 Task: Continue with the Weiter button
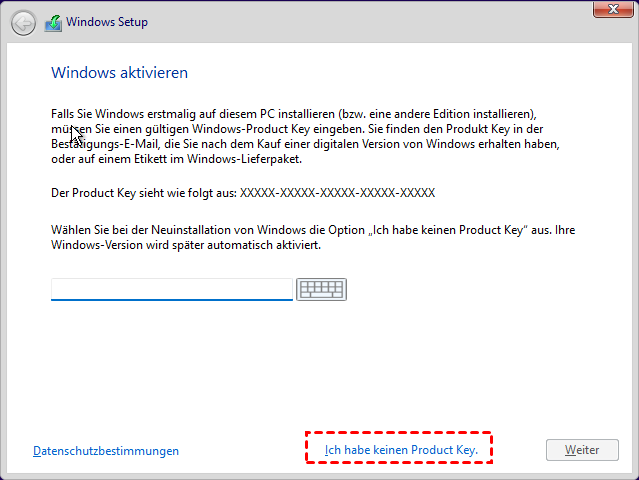(x=582, y=450)
